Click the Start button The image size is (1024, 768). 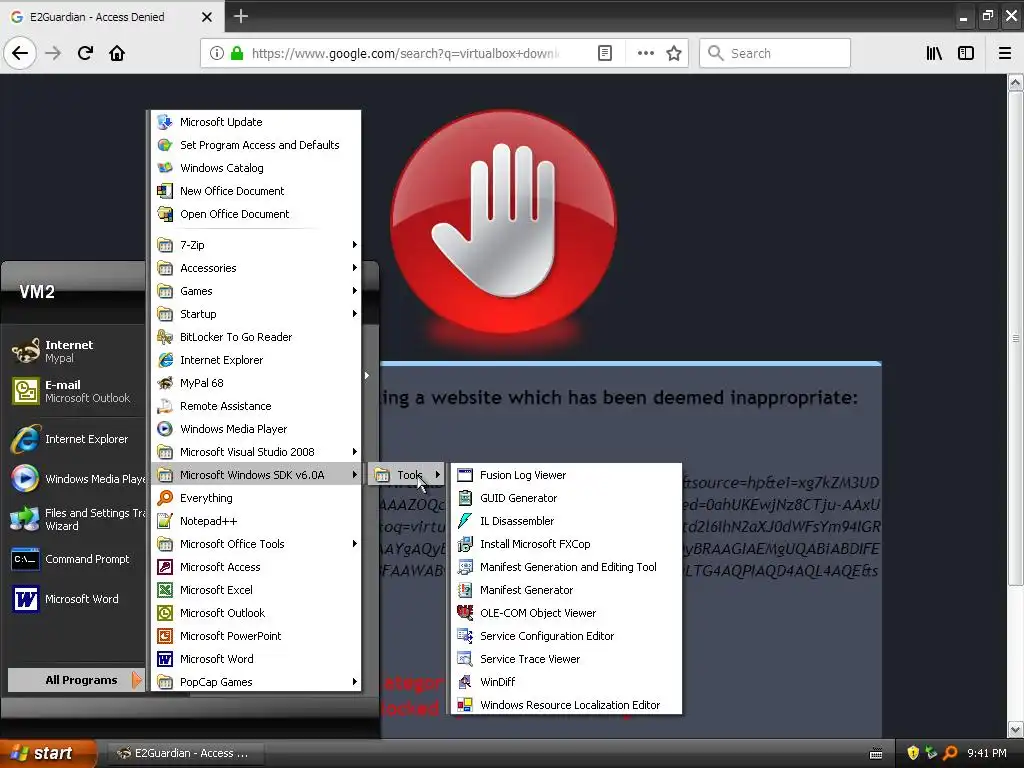pos(48,753)
